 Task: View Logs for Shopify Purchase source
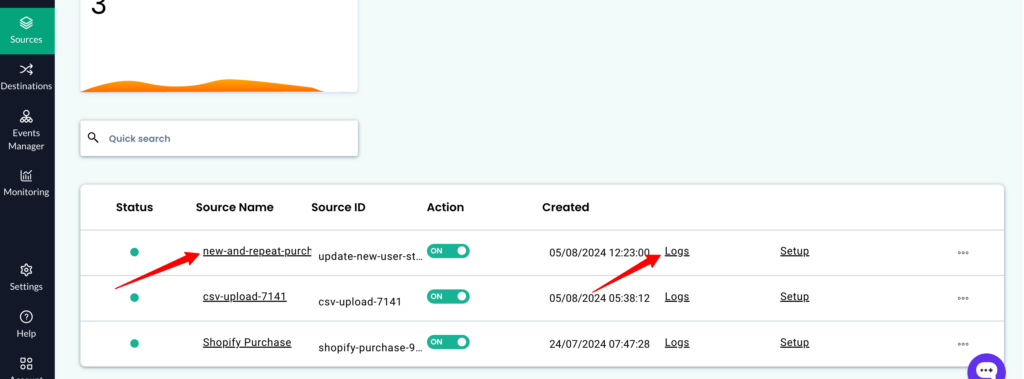tap(677, 342)
